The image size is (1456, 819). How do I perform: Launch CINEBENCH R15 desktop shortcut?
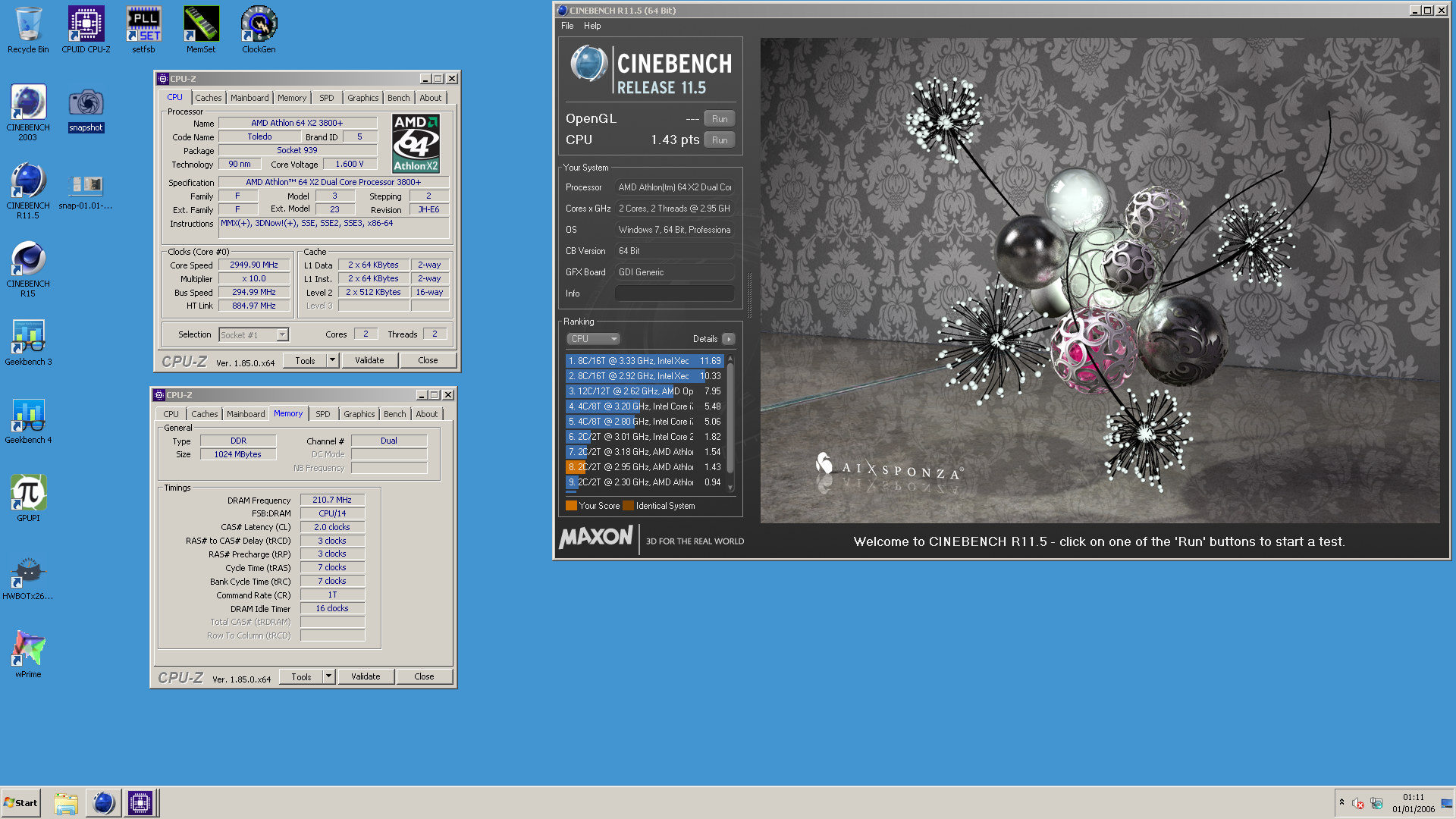click(x=28, y=269)
